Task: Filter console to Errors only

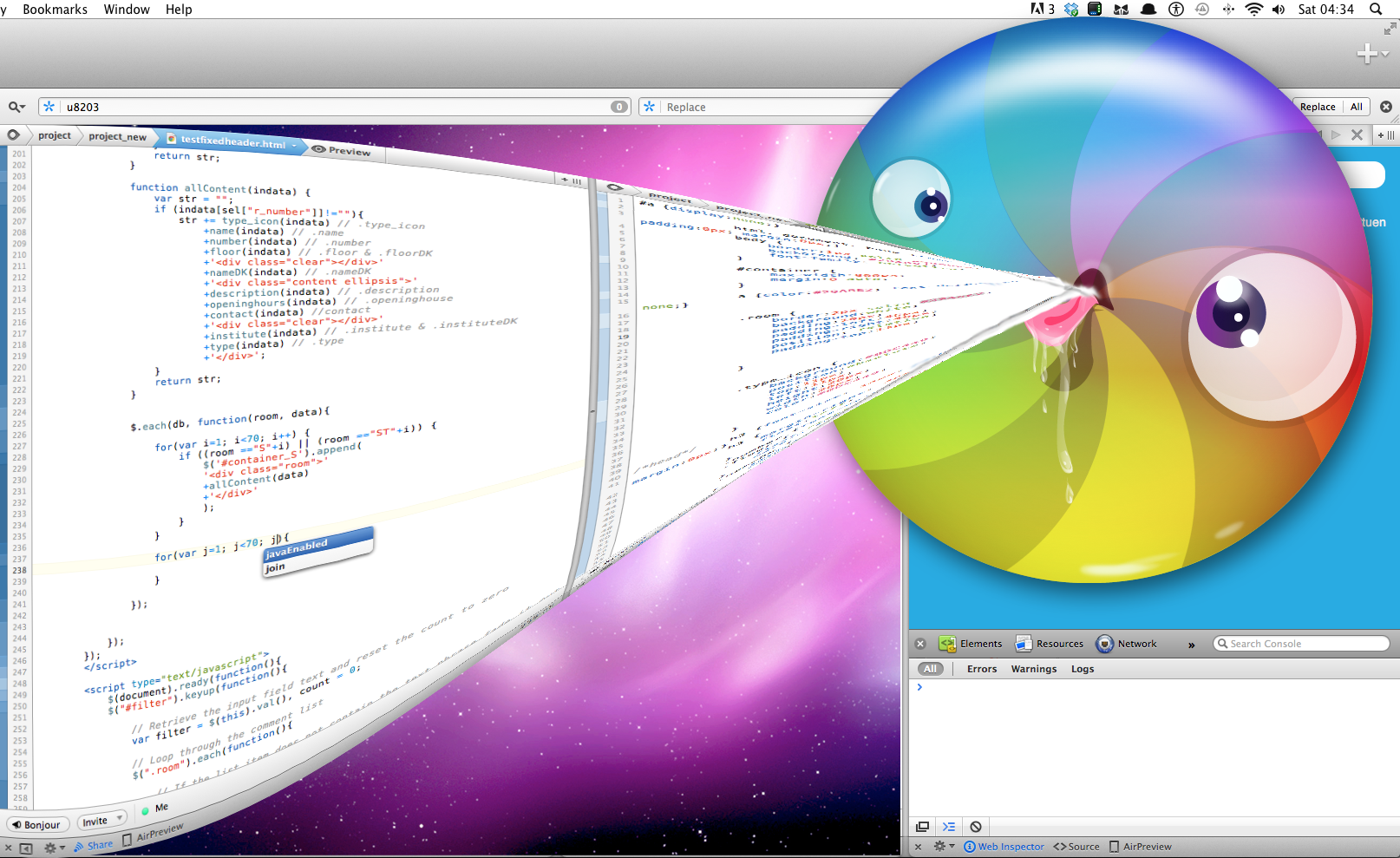Action: tap(982, 669)
